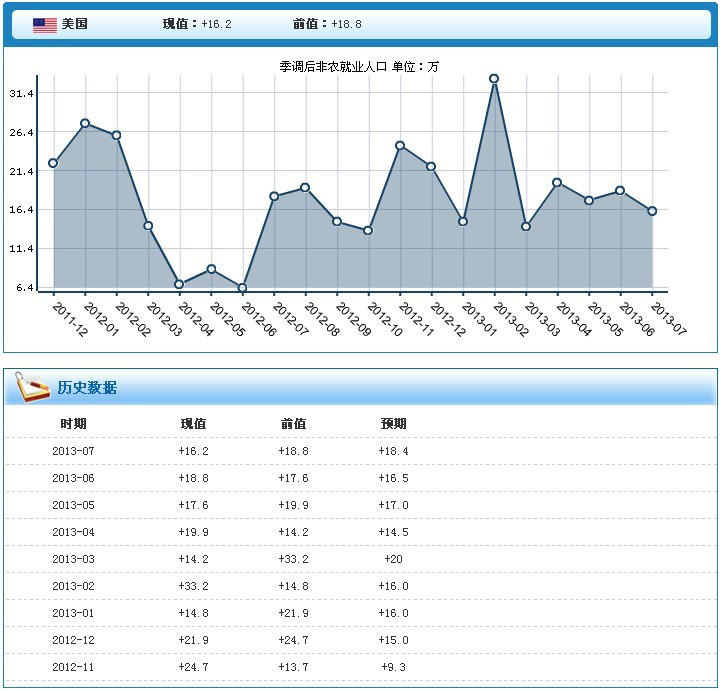Select the 2013-03 period cell in table
The width and height of the screenshot is (721, 690).
coord(73,559)
